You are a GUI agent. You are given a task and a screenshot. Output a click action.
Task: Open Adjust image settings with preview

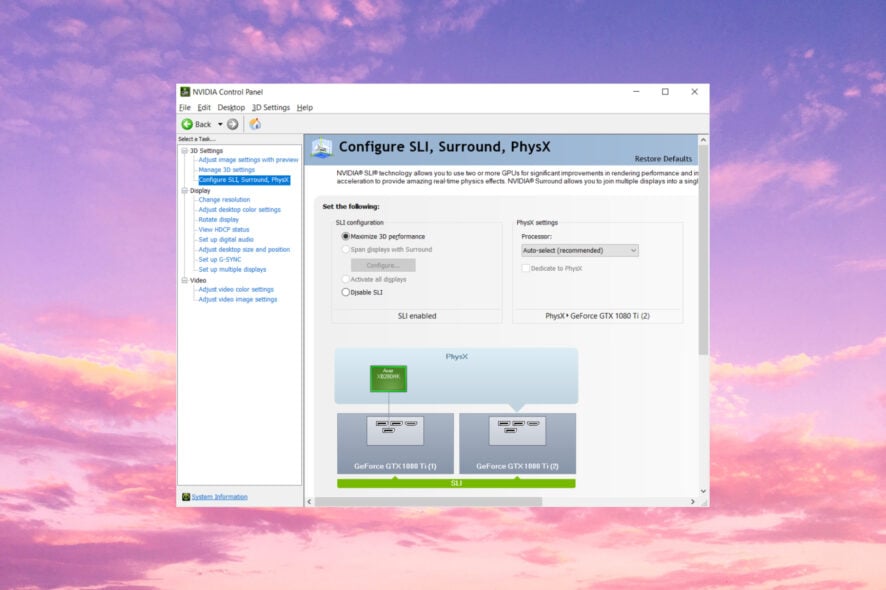point(248,160)
